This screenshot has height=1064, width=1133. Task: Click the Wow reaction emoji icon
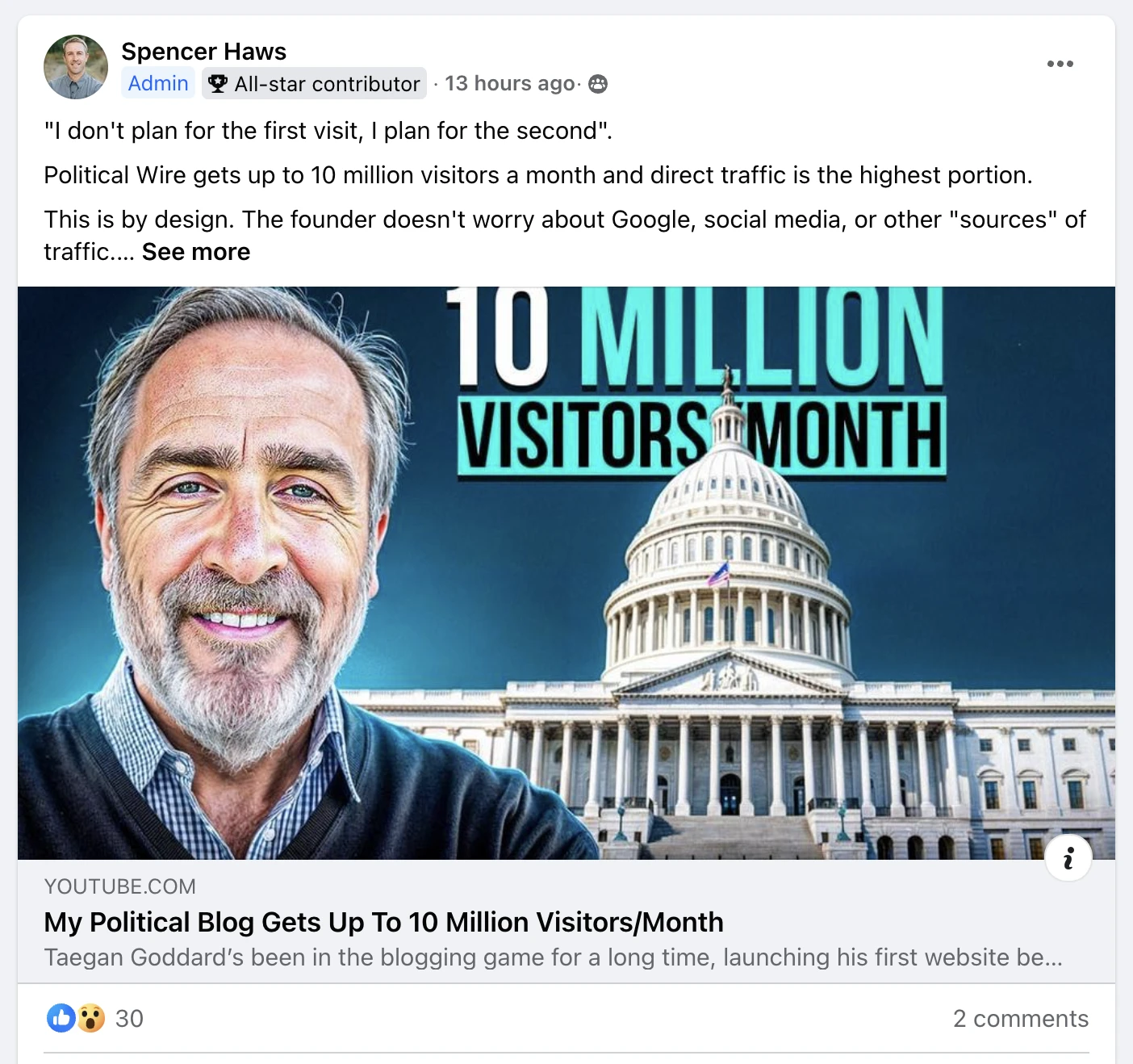click(x=91, y=1018)
